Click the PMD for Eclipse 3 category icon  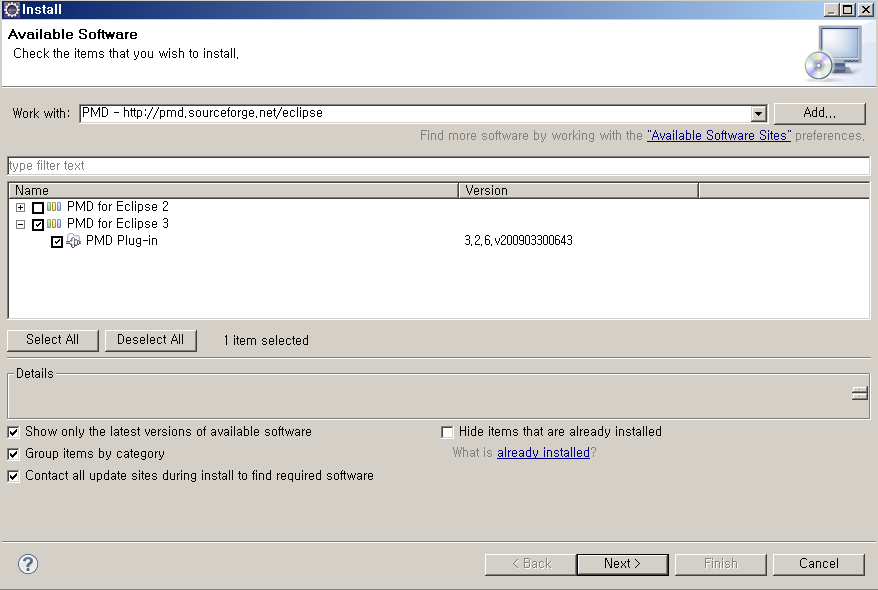coord(54,224)
